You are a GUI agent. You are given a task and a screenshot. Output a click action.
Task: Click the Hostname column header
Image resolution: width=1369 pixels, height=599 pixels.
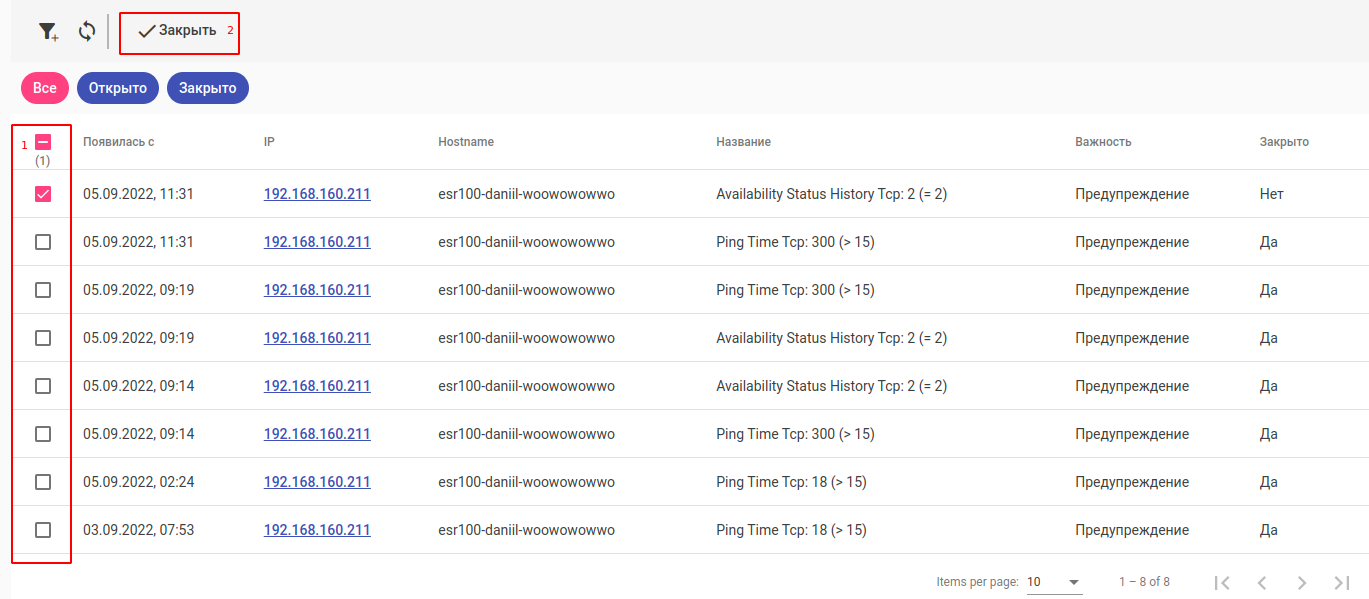pyautogui.click(x=466, y=142)
